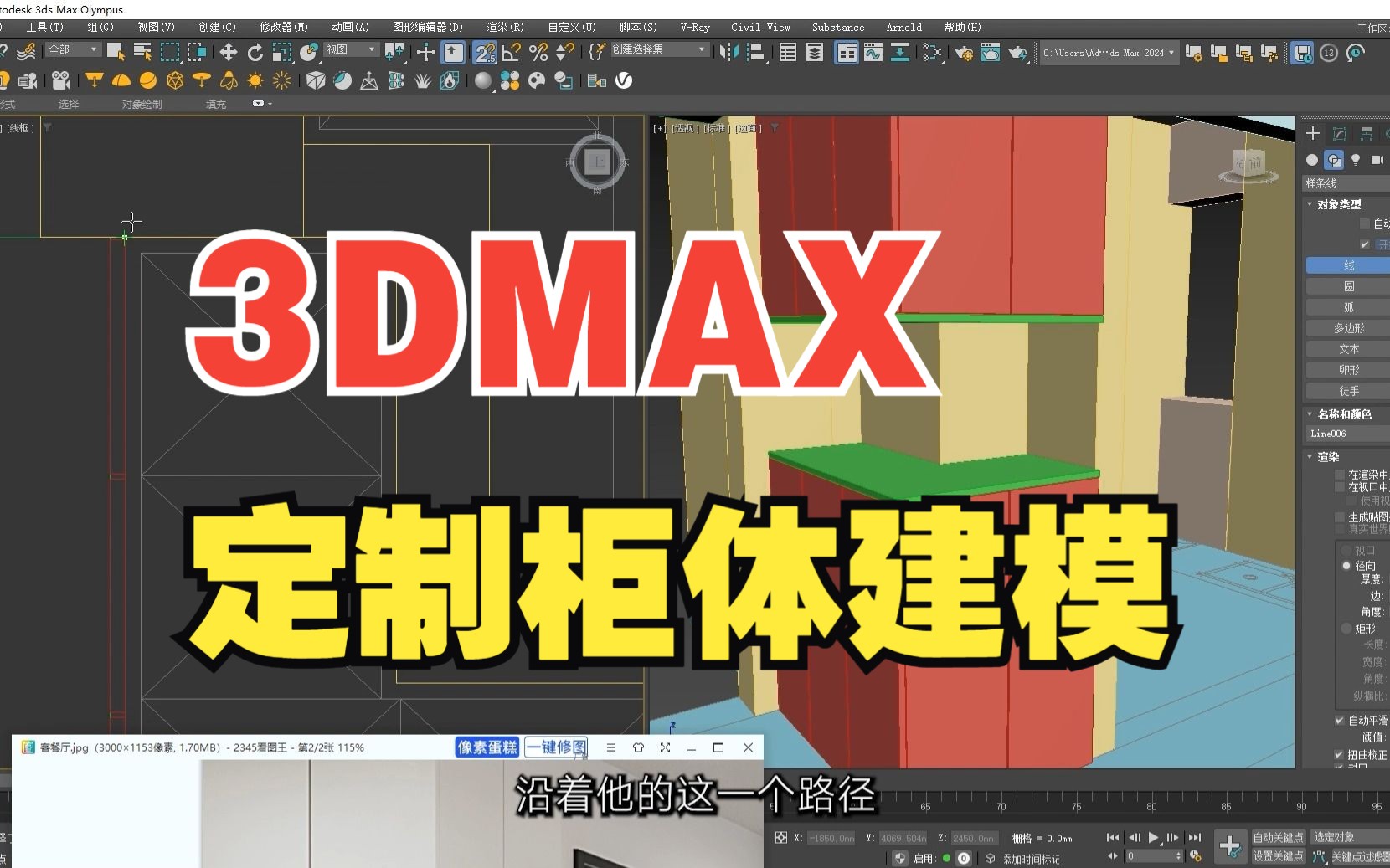The height and width of the screenshot is (868, 1390).
Task: Click the 圆 circle button
Action: (x=1348, y=286)
